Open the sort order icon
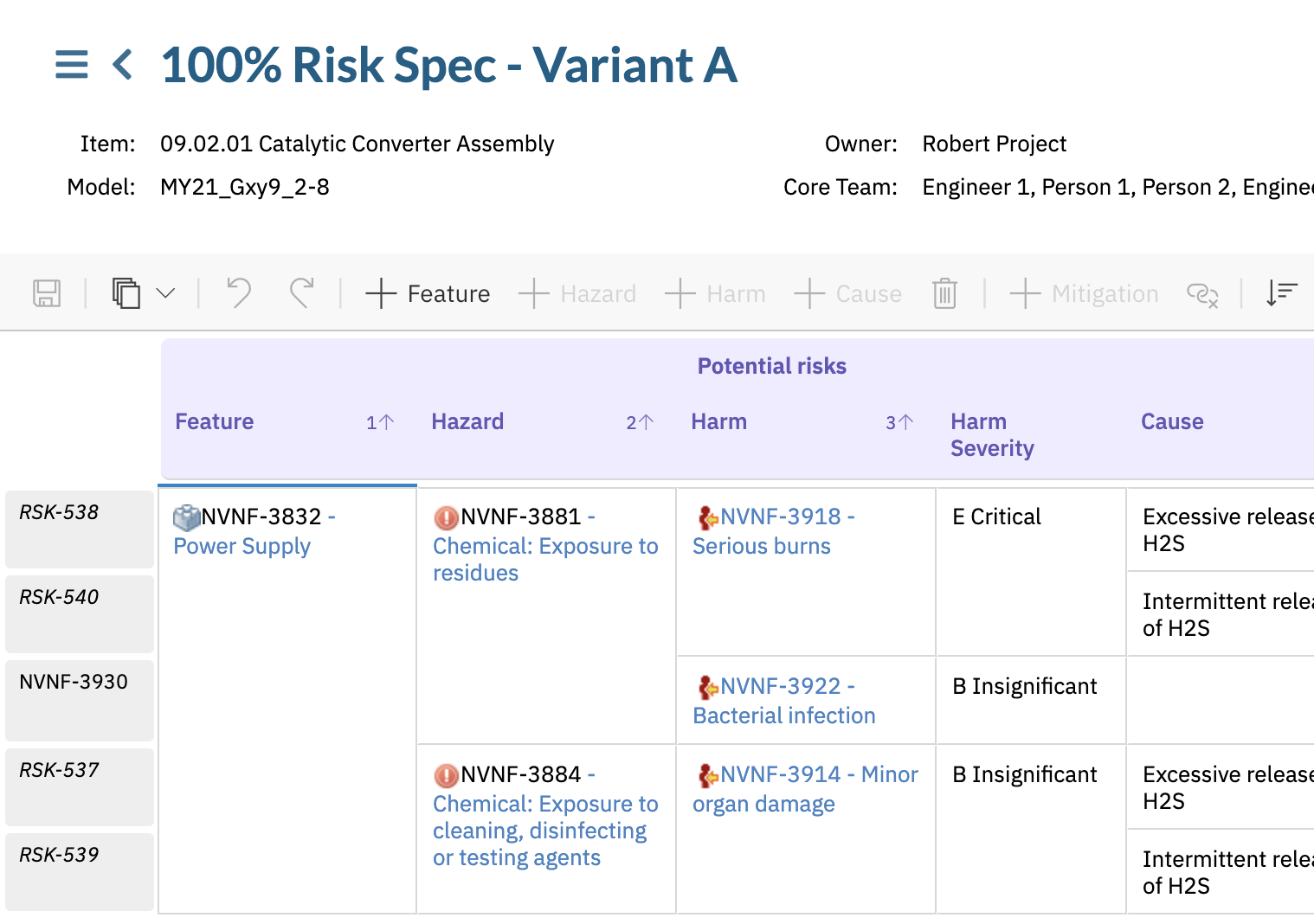The width and height of the screenshot is (1314, 924). tap(1281, 294)
